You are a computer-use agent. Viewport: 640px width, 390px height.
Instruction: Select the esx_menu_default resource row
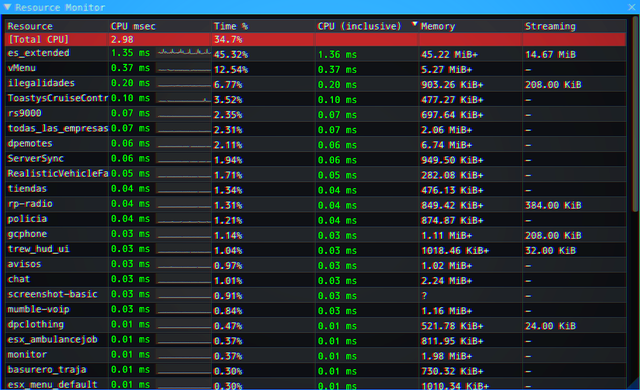316,384
